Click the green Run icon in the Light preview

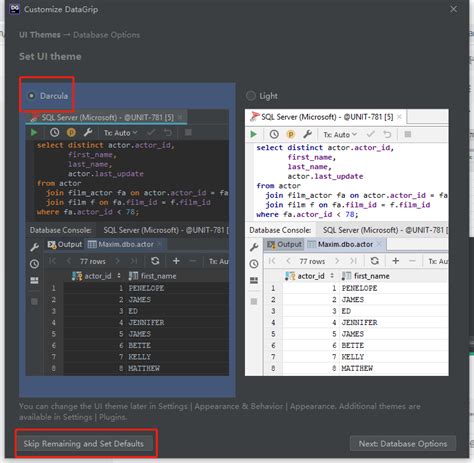click(x=253, y=134)
